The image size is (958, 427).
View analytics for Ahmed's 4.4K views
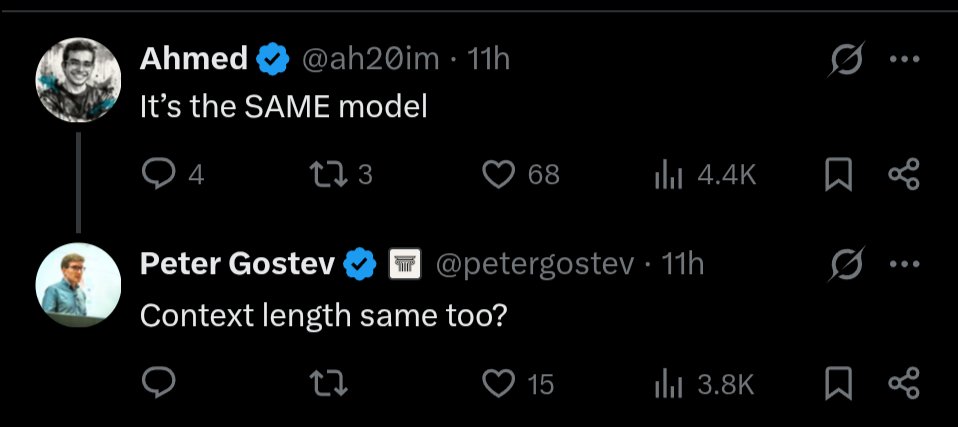click(668, 176)
